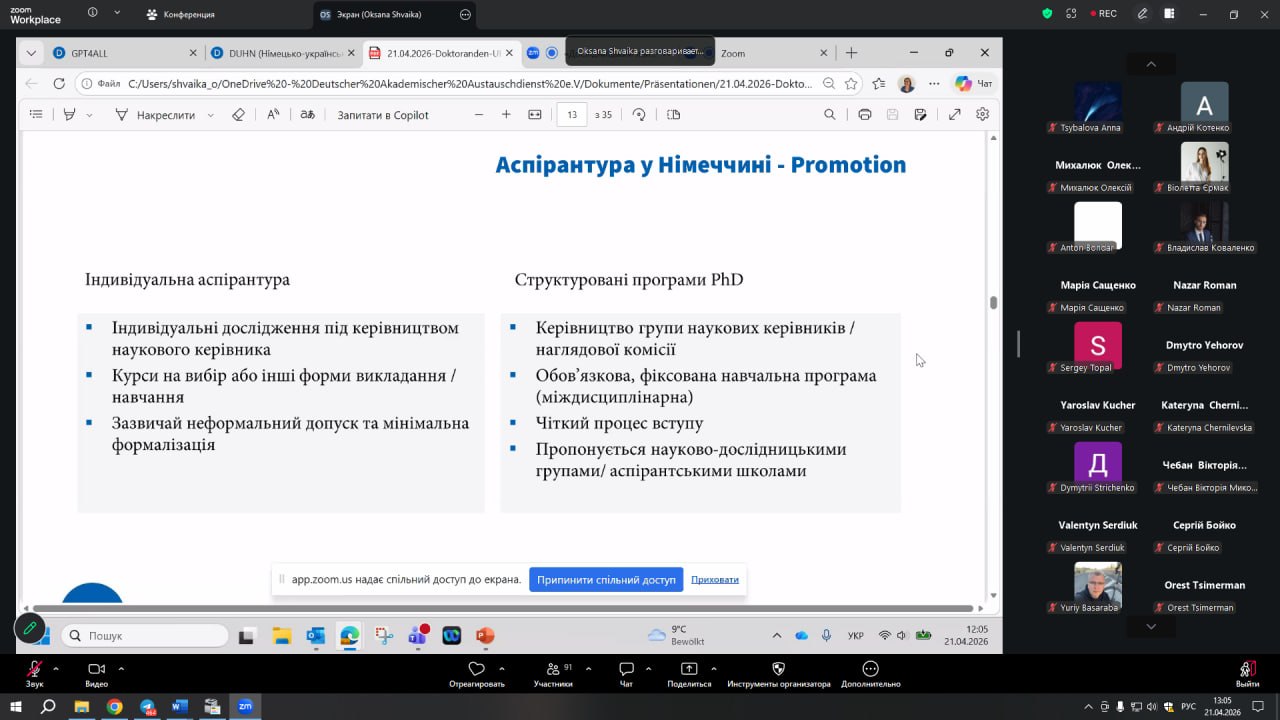
Task: Expand the audio options arrow beside Звук
Action: click(56, 668)
